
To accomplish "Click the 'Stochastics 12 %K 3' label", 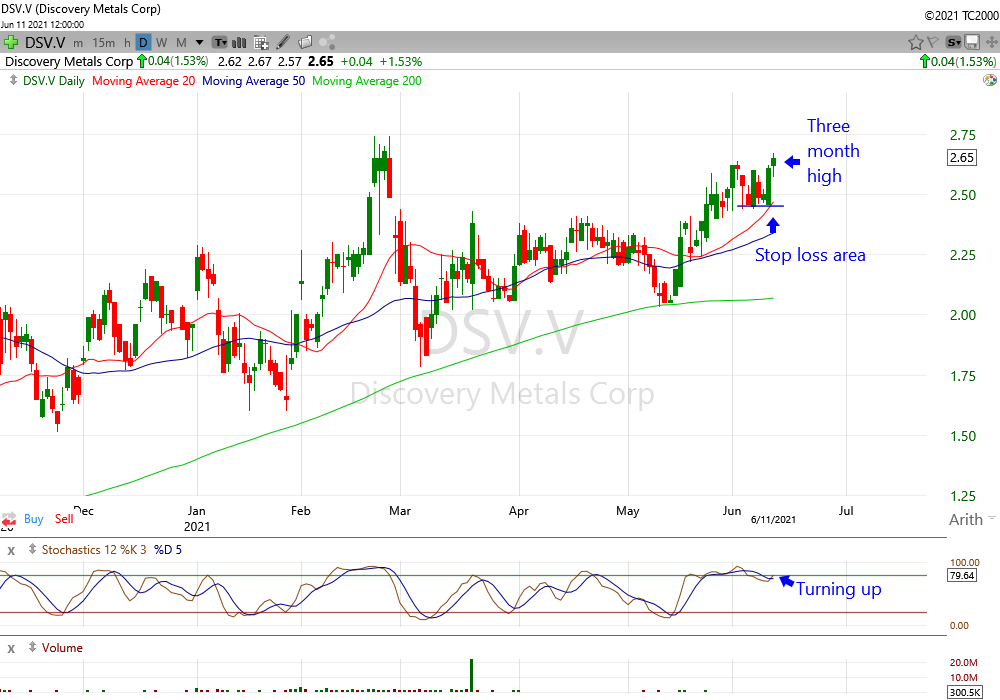I will coord(94,550).
